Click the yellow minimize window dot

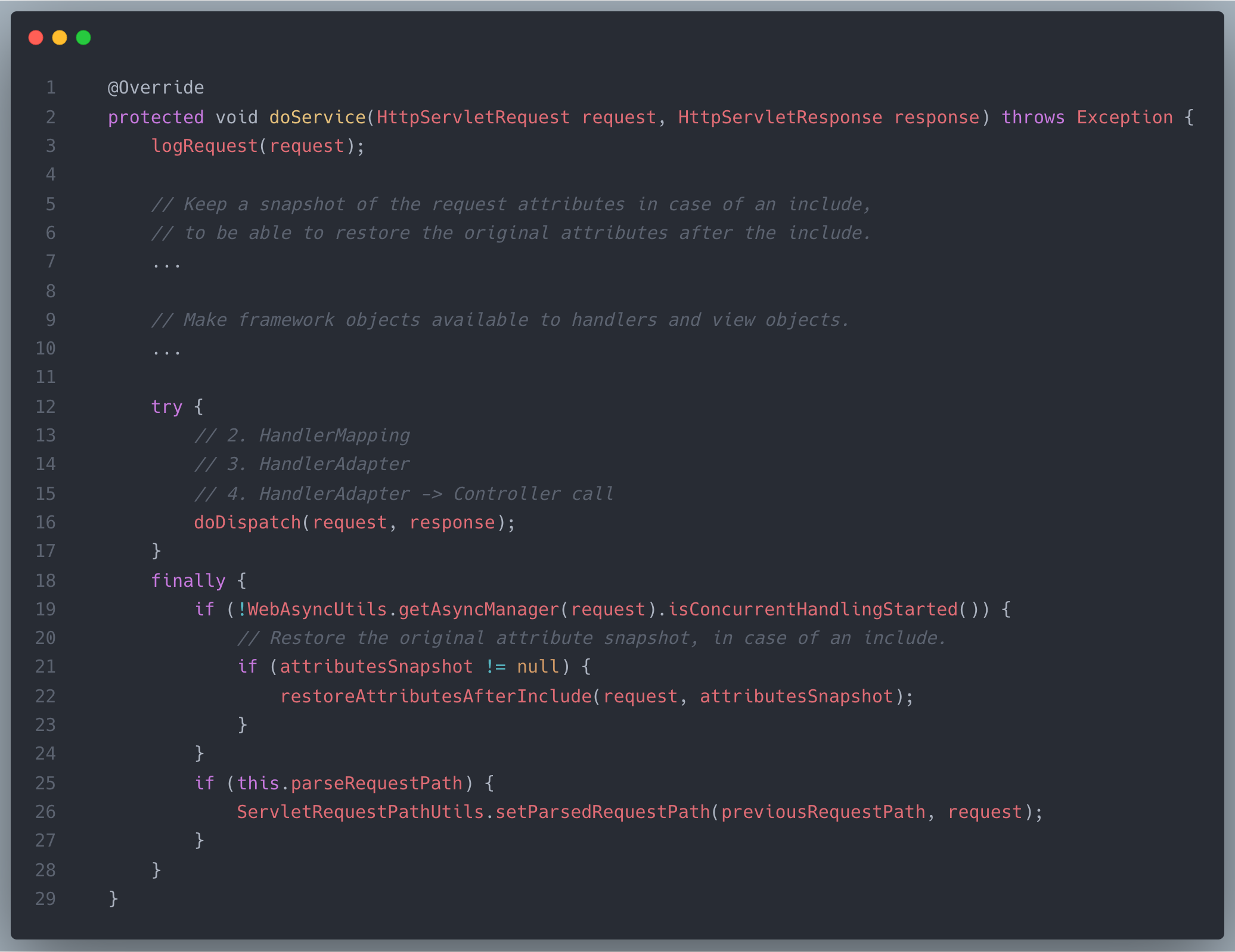(x=60, y=38)
